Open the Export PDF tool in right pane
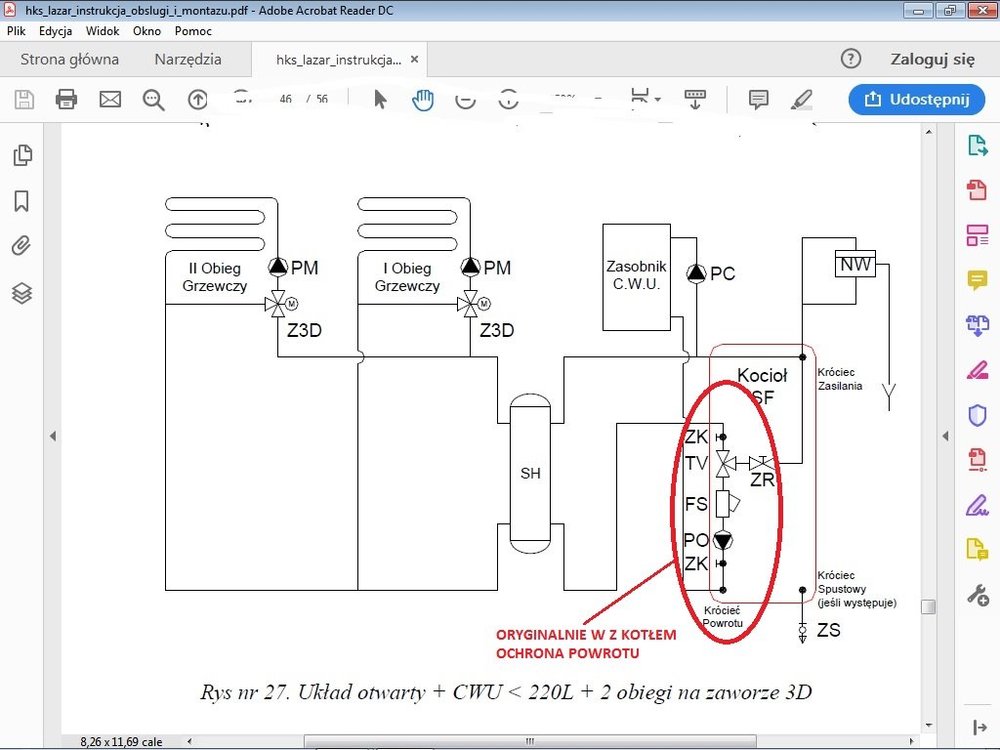This screenshot has height=750, width=1000. 977,145
